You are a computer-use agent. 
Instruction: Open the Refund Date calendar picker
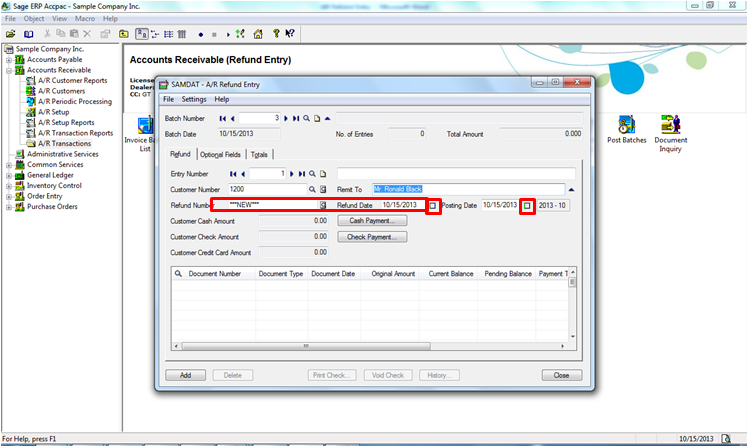(433, 206)
